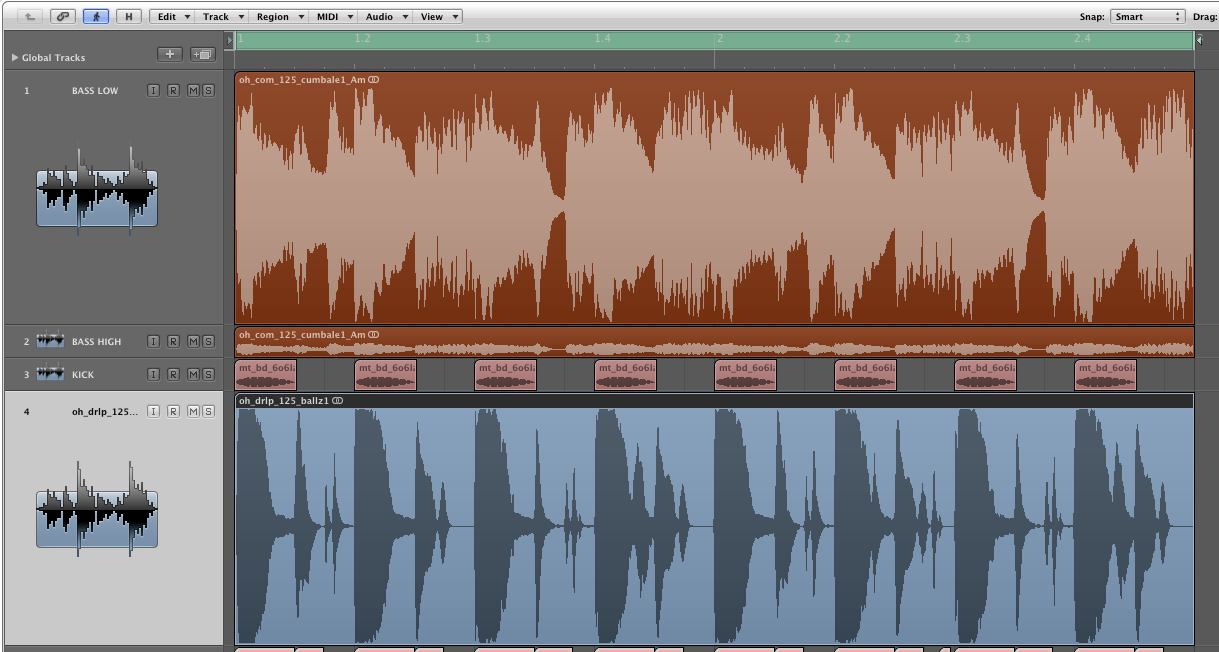The width and height of the screenshot is (1219, 652).
Task: Click the cycle end locator arrow in ruler
Action: click(x=1199, y=40)
